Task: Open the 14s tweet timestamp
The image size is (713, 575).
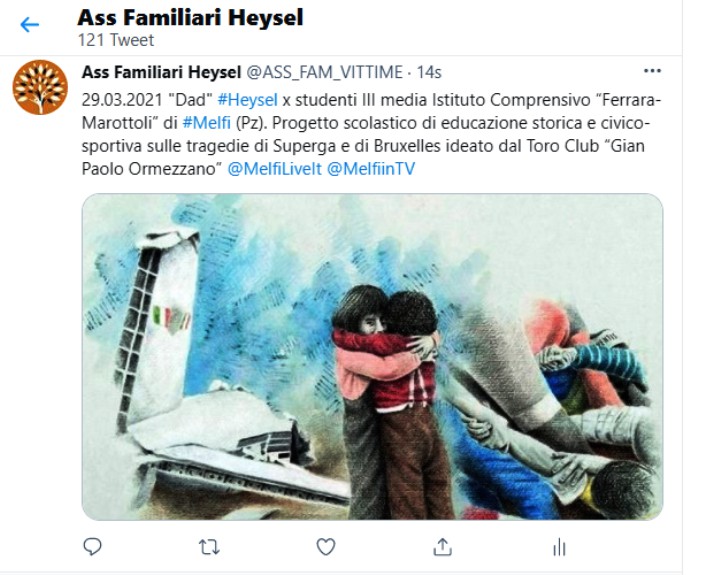Action: pyautogui.click(x=429, y=72)
